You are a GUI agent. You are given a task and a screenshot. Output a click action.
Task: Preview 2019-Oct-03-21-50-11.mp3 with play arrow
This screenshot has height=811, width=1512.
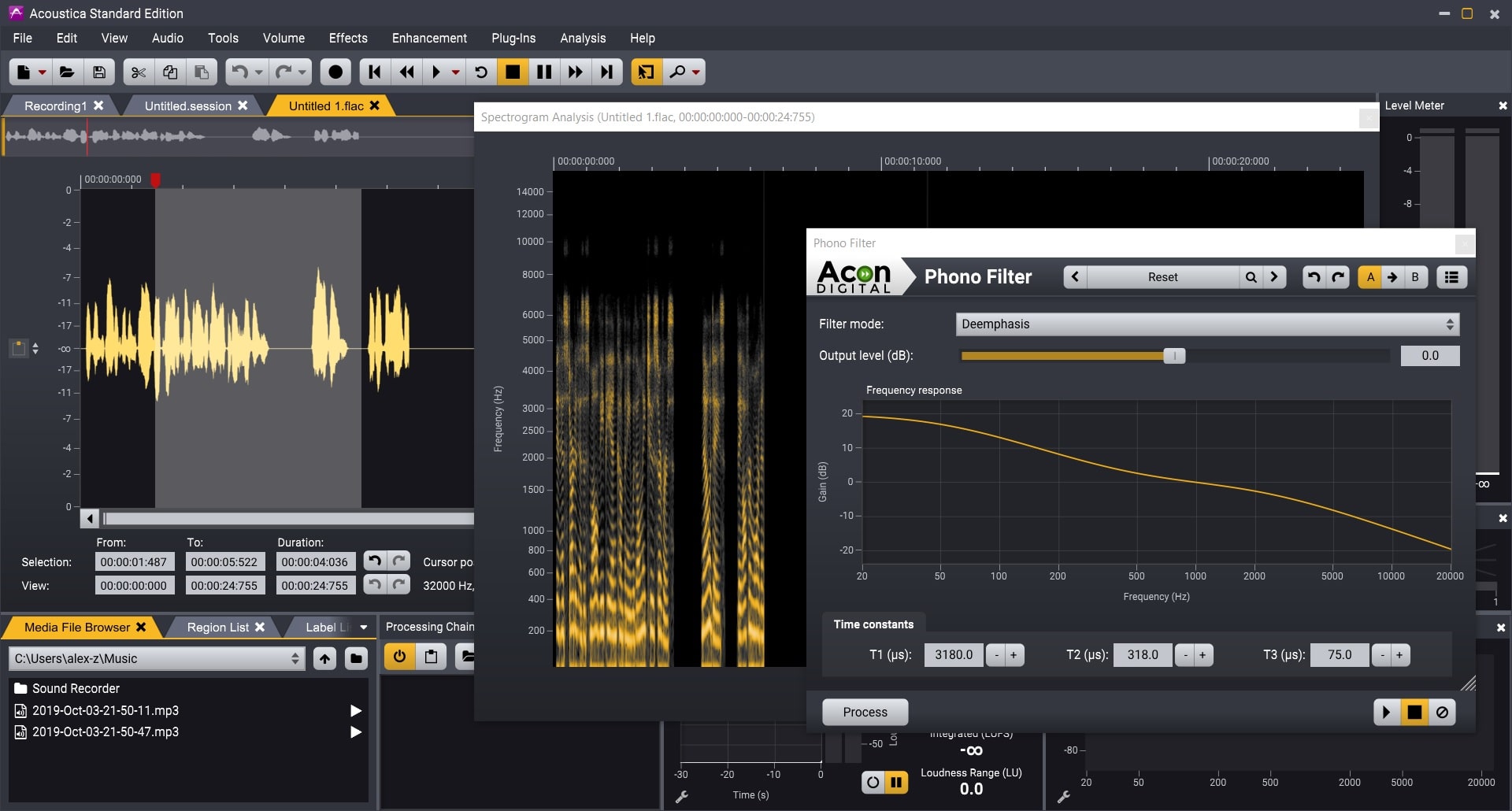coord(356,711)
